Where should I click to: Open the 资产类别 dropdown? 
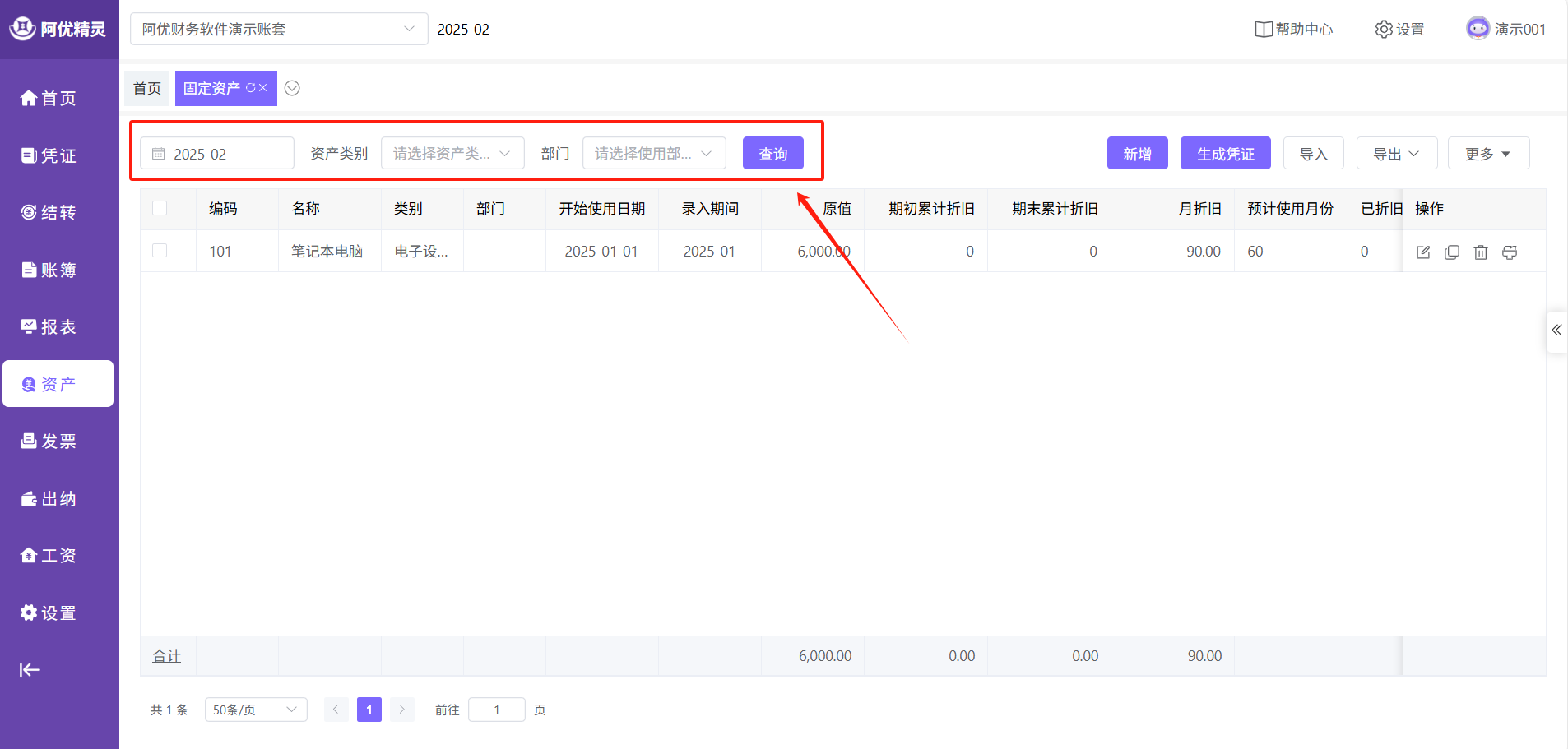452,154
